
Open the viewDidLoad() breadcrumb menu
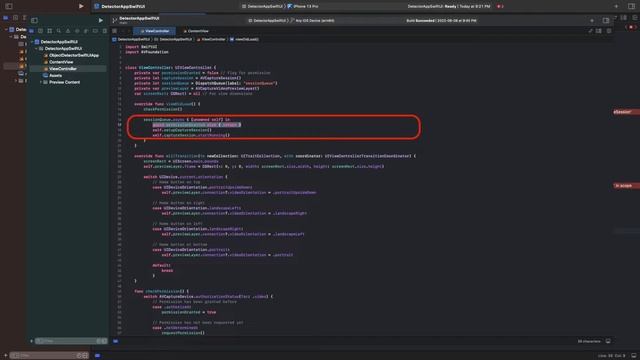[244, 39]
